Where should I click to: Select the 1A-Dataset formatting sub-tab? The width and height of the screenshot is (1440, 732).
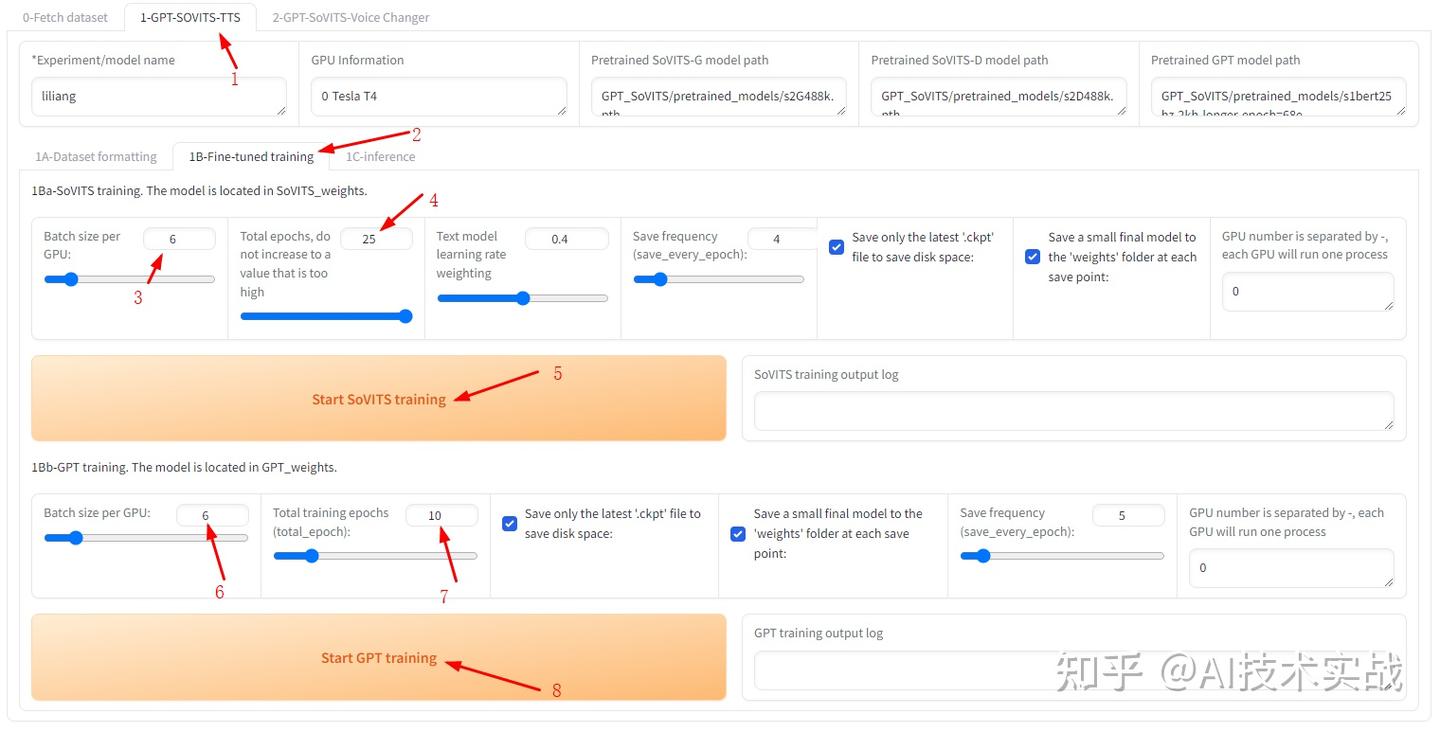pyautogui.click(x=96, y=156)
